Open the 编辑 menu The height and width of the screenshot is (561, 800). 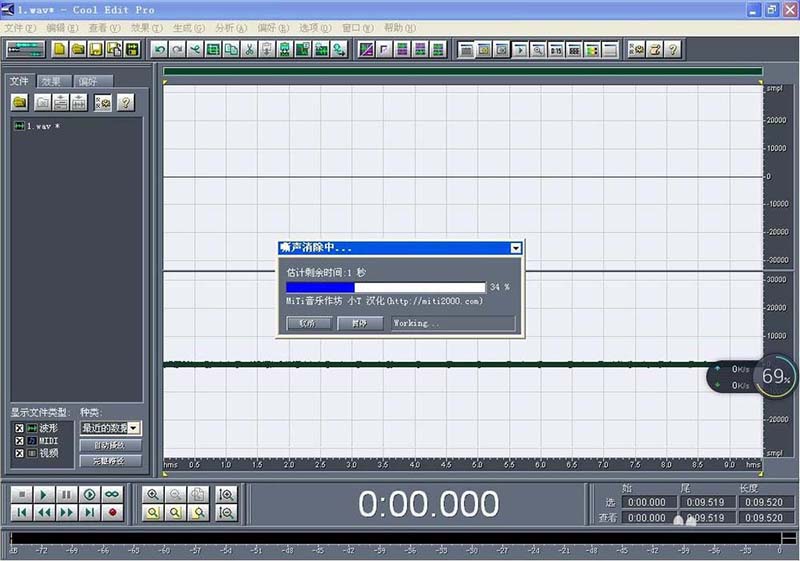tap(62, 28)
